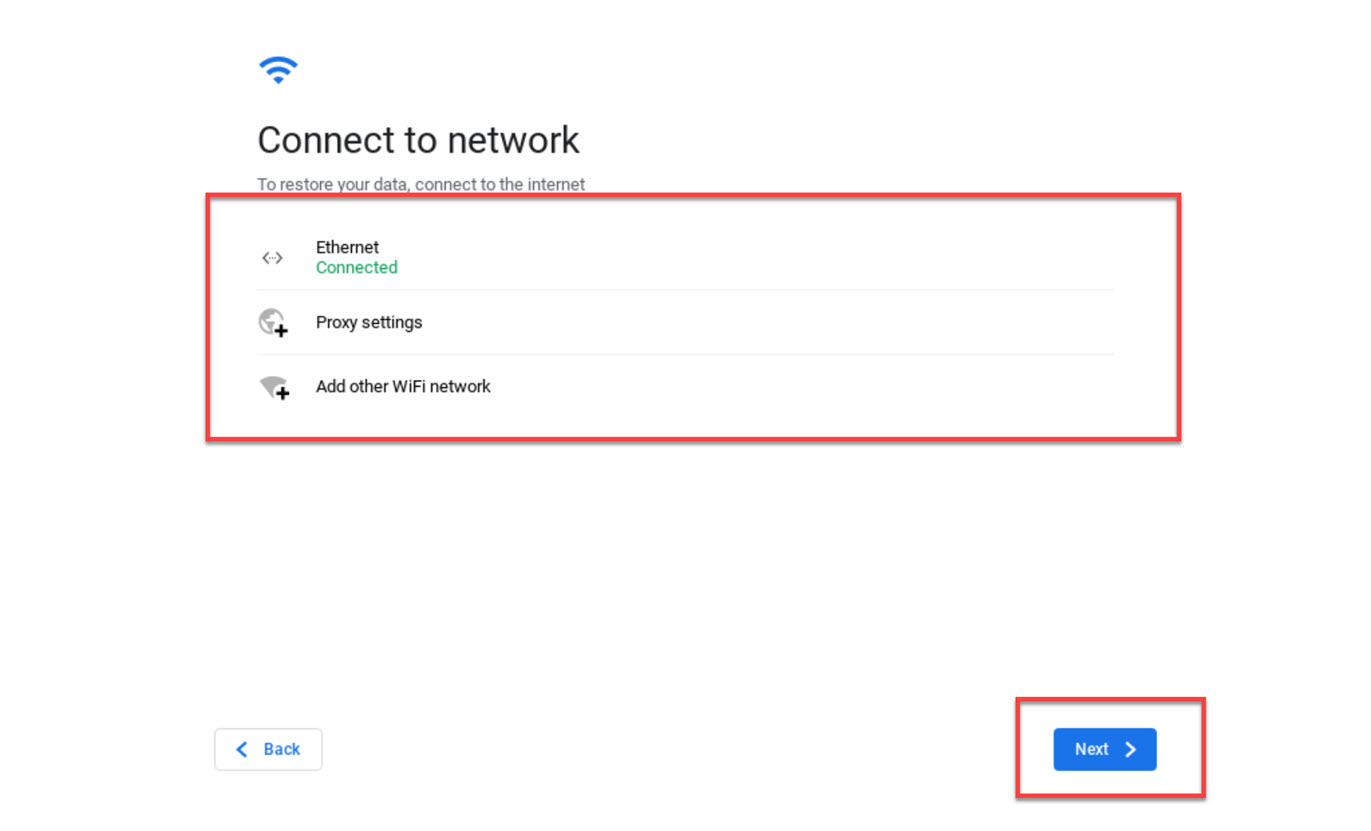
Task: Click the forward chevron inside the Next button
Action: (x=1129, y=749)
